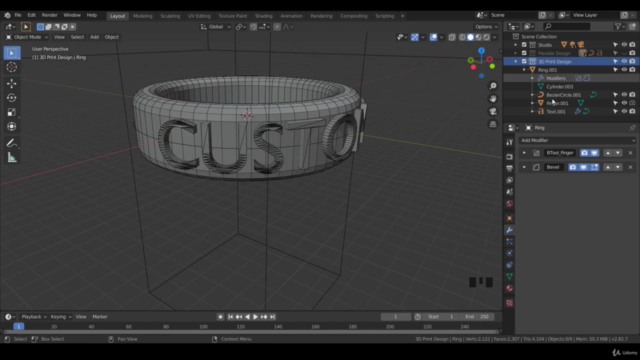Open the Object Data mesh tab
The height and width of the screenshot is (360, 640).
pos(509,277)
